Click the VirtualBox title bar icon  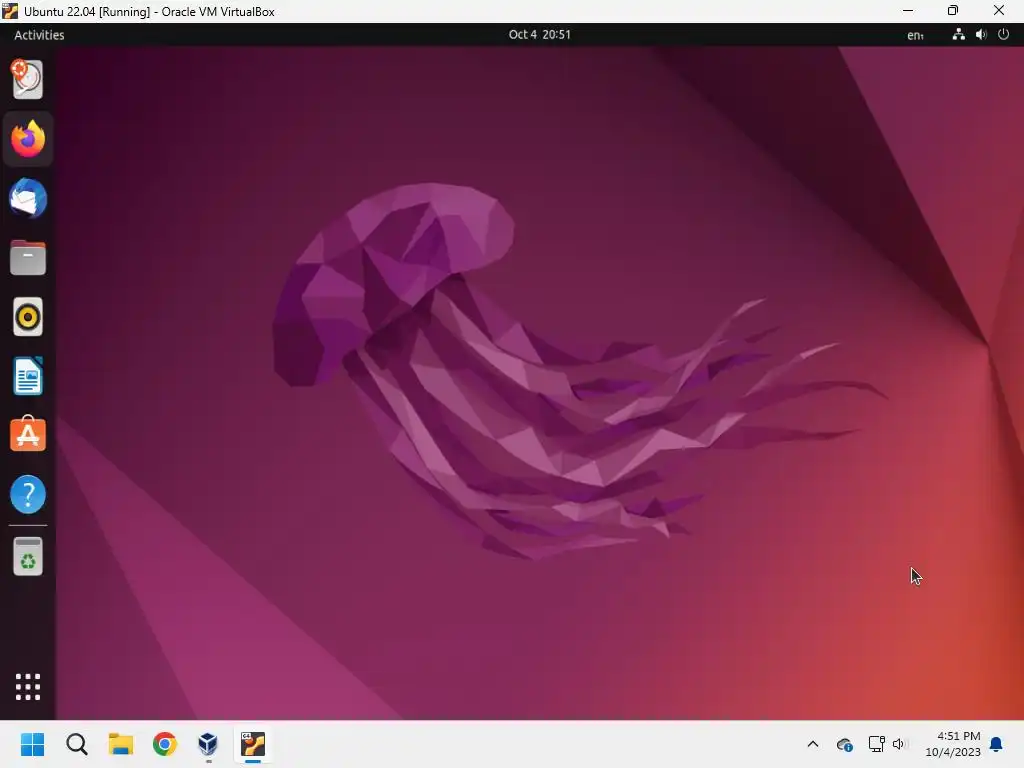pos(10,11)
